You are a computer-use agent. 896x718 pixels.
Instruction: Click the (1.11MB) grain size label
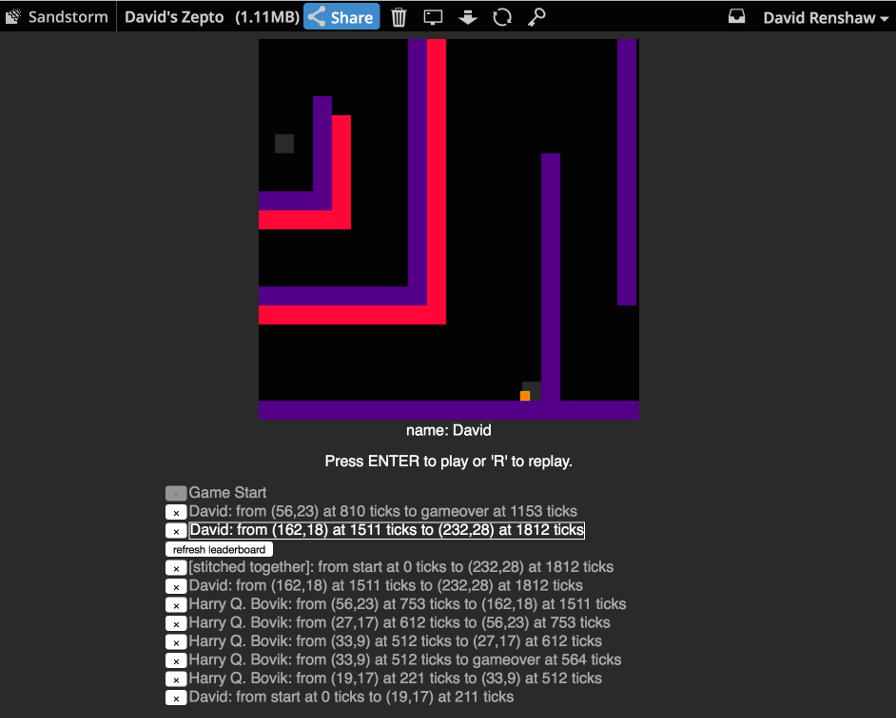pyautogui.click(x=267, y=17)
